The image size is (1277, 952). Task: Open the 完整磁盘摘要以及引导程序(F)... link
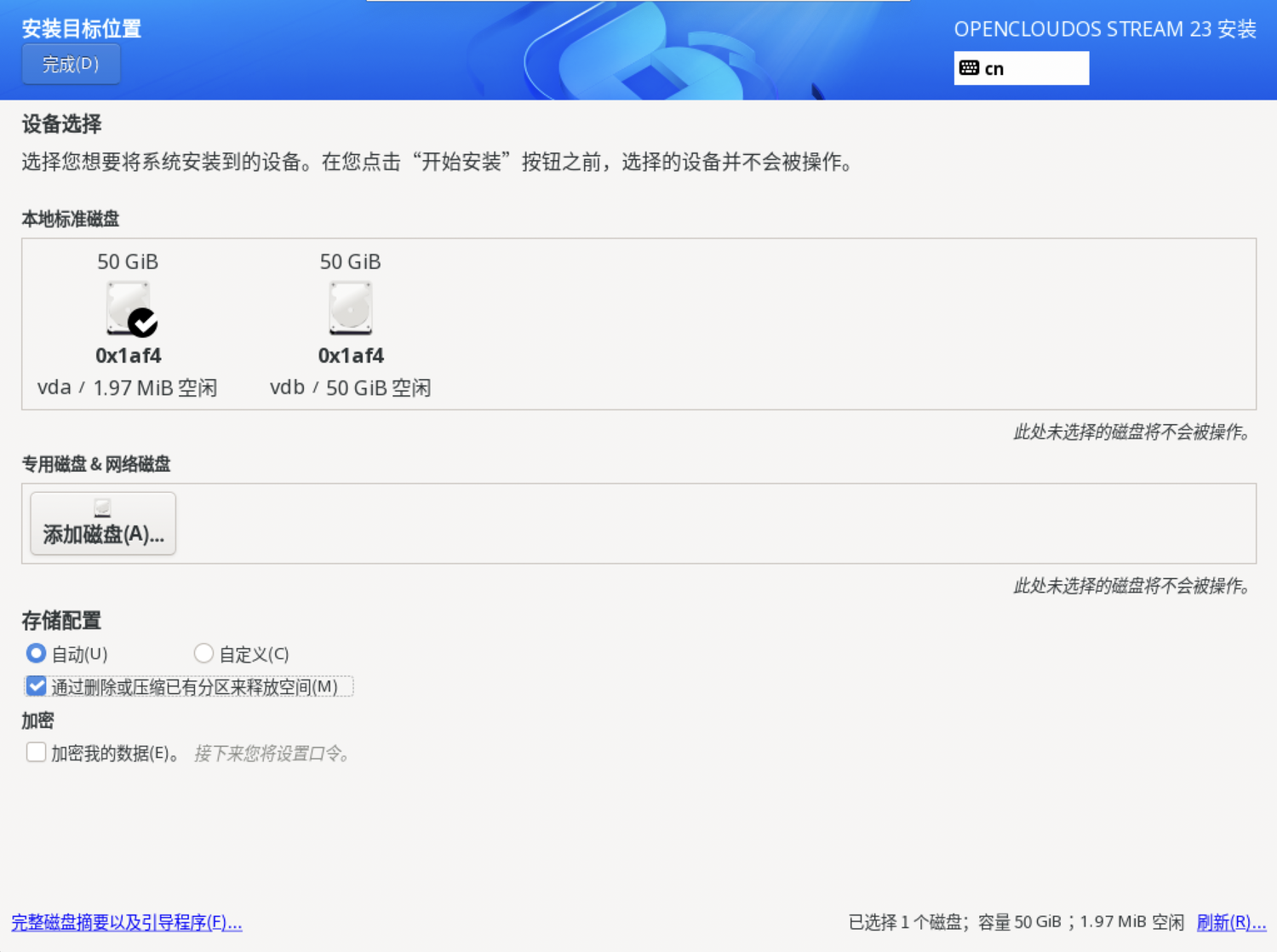pyautogui.click(x=127, y=922)
